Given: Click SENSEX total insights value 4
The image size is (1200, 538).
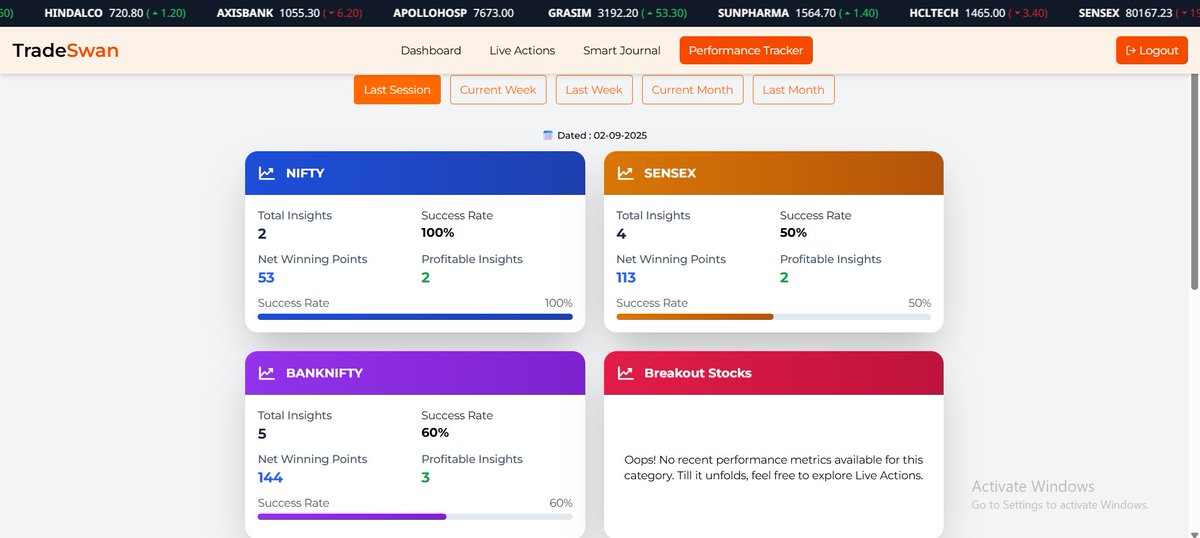Looking at the screenshot, I should 621,233.
